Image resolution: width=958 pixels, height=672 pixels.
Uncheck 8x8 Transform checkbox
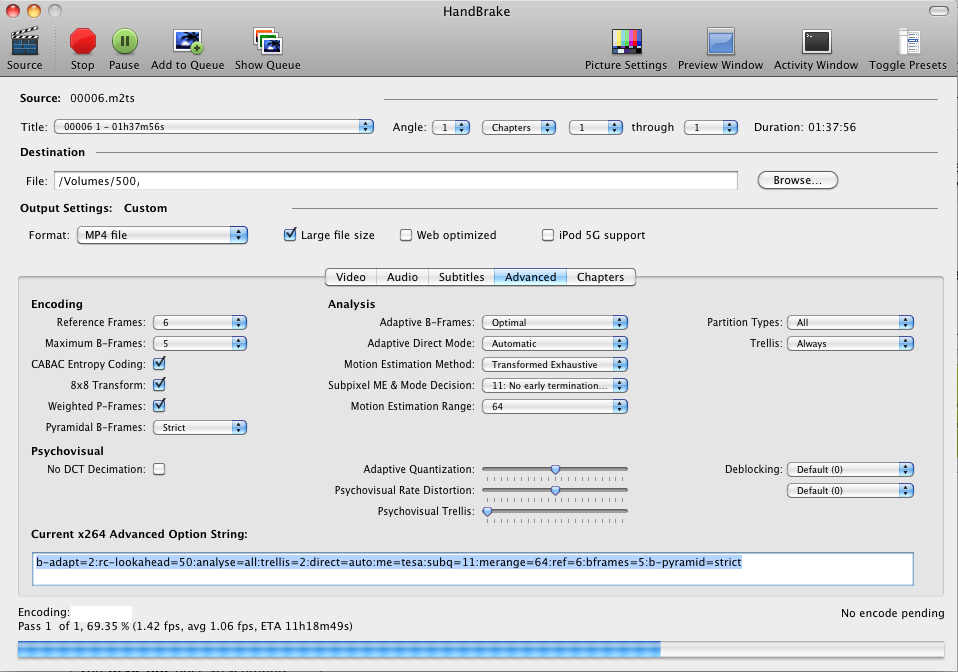click(x=159, y=384)
